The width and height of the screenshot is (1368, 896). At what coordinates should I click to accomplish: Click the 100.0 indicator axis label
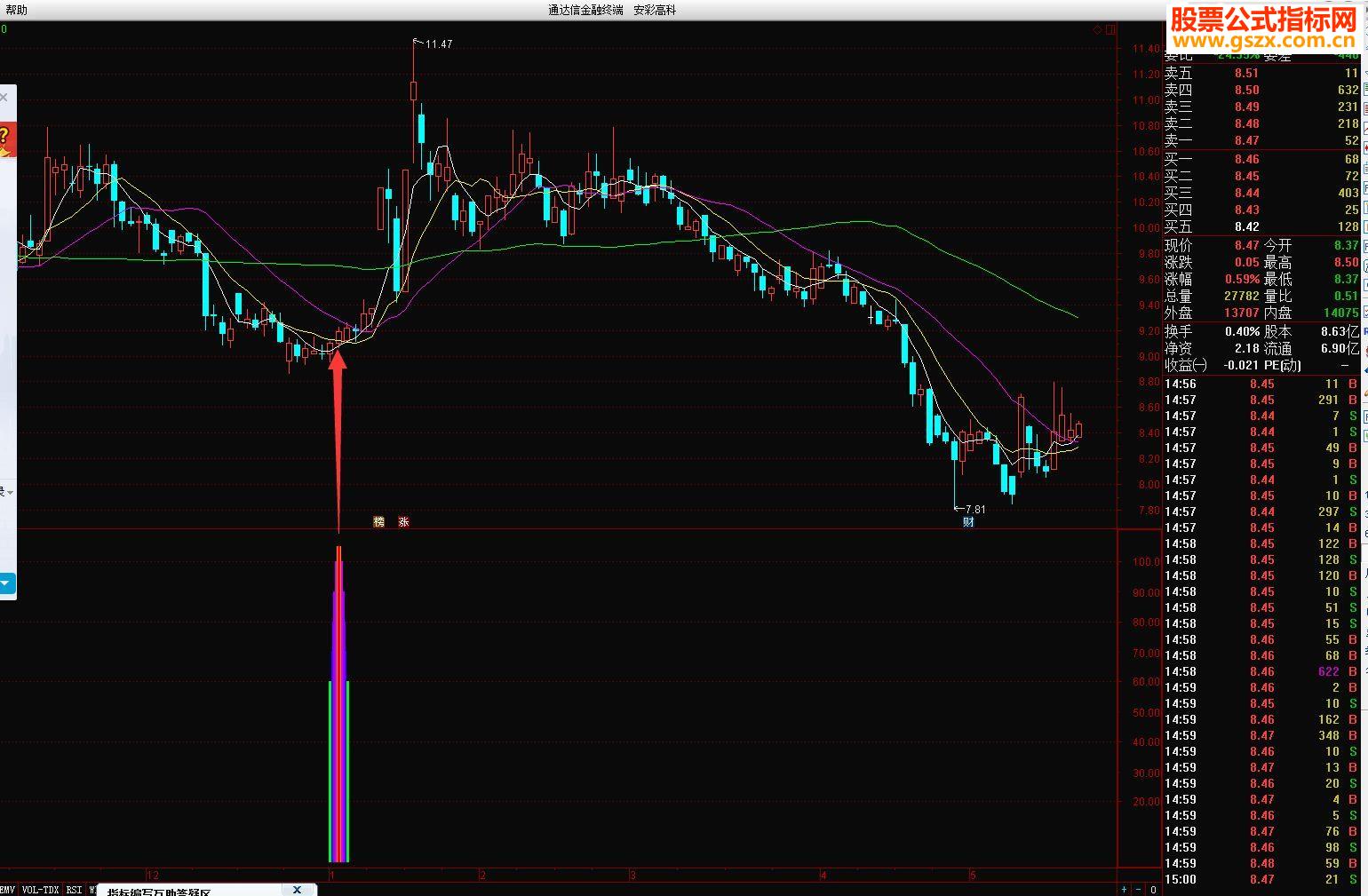pos(1146,561)
